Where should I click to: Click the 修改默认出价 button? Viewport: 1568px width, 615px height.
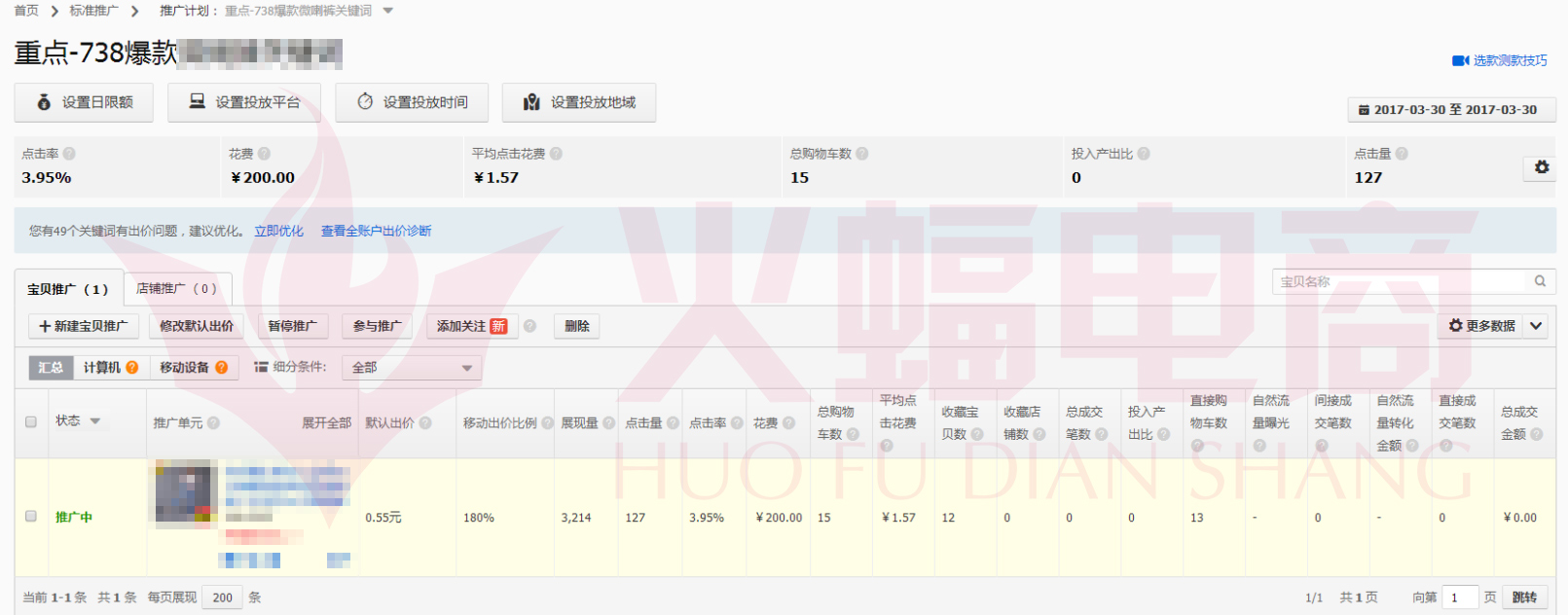click(197, 326)
